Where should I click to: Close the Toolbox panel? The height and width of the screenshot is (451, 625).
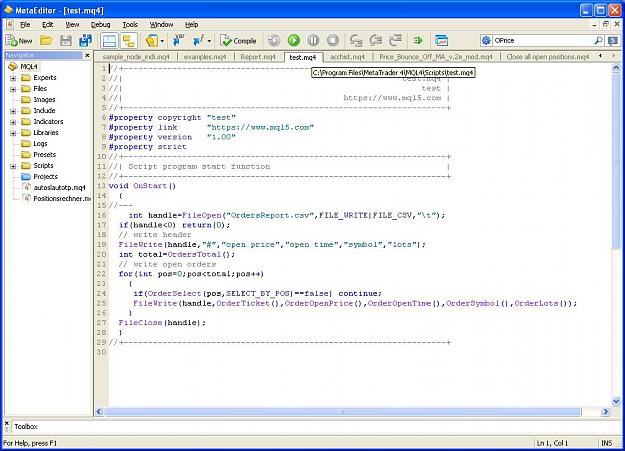pos(6,423)
